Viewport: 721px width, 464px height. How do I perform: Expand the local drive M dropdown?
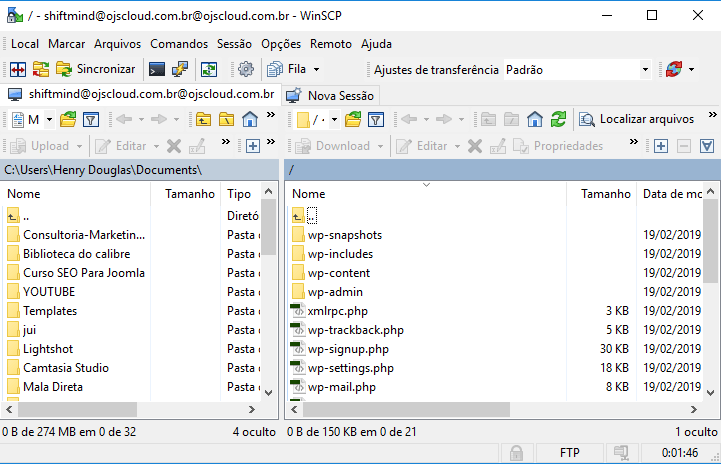pyautogui.click(x=48, y=119)
